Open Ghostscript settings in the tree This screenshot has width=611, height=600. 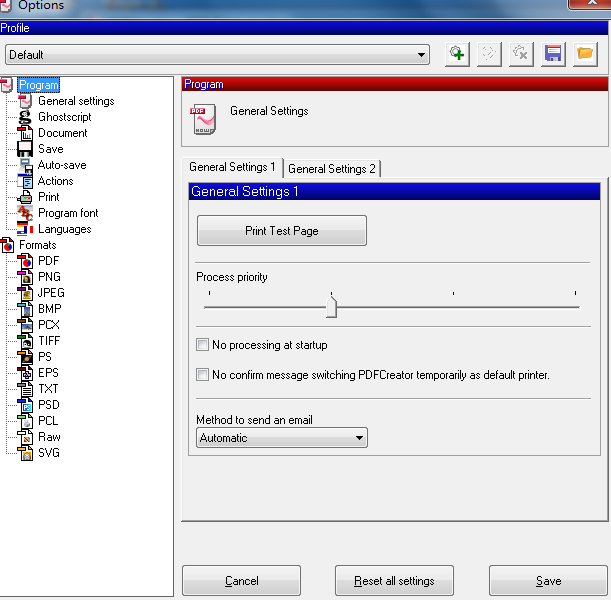(x=64, y=117)
